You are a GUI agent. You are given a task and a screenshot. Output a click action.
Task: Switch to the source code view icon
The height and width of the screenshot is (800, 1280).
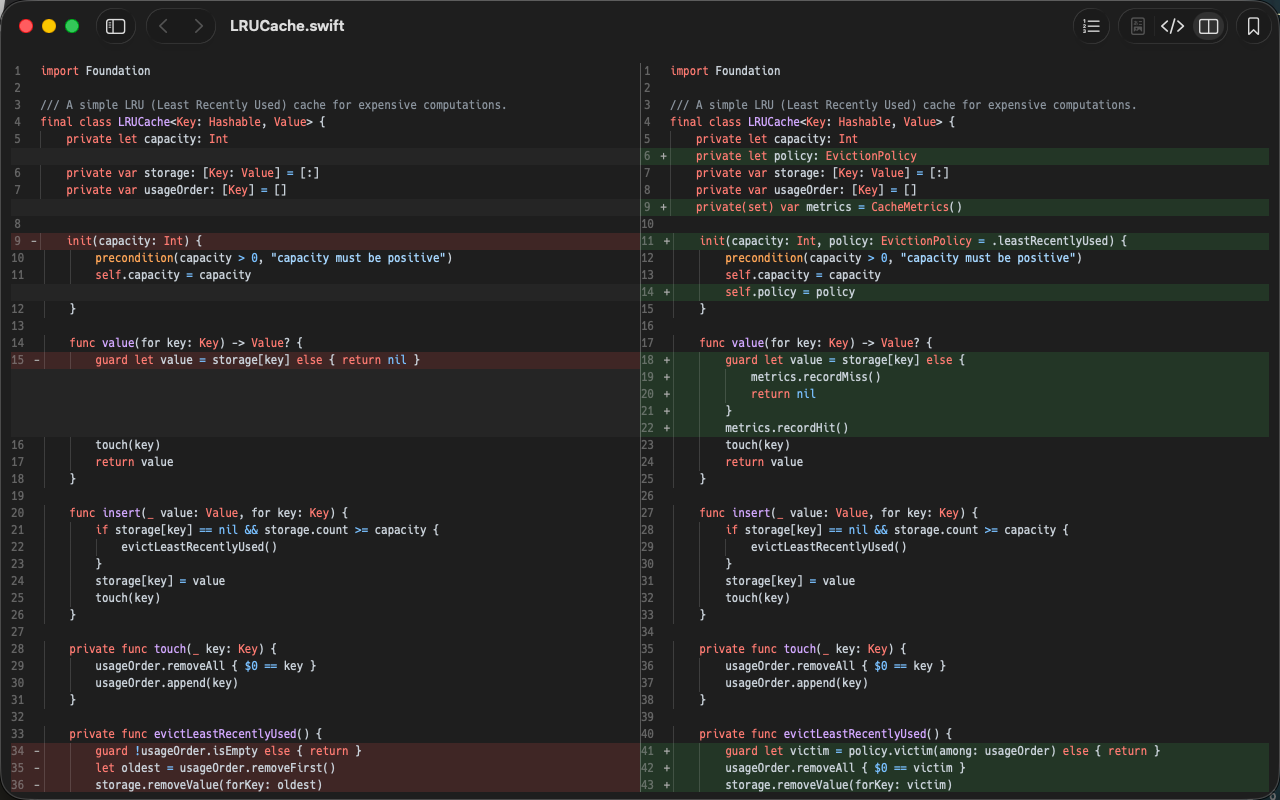(1172, 26)
